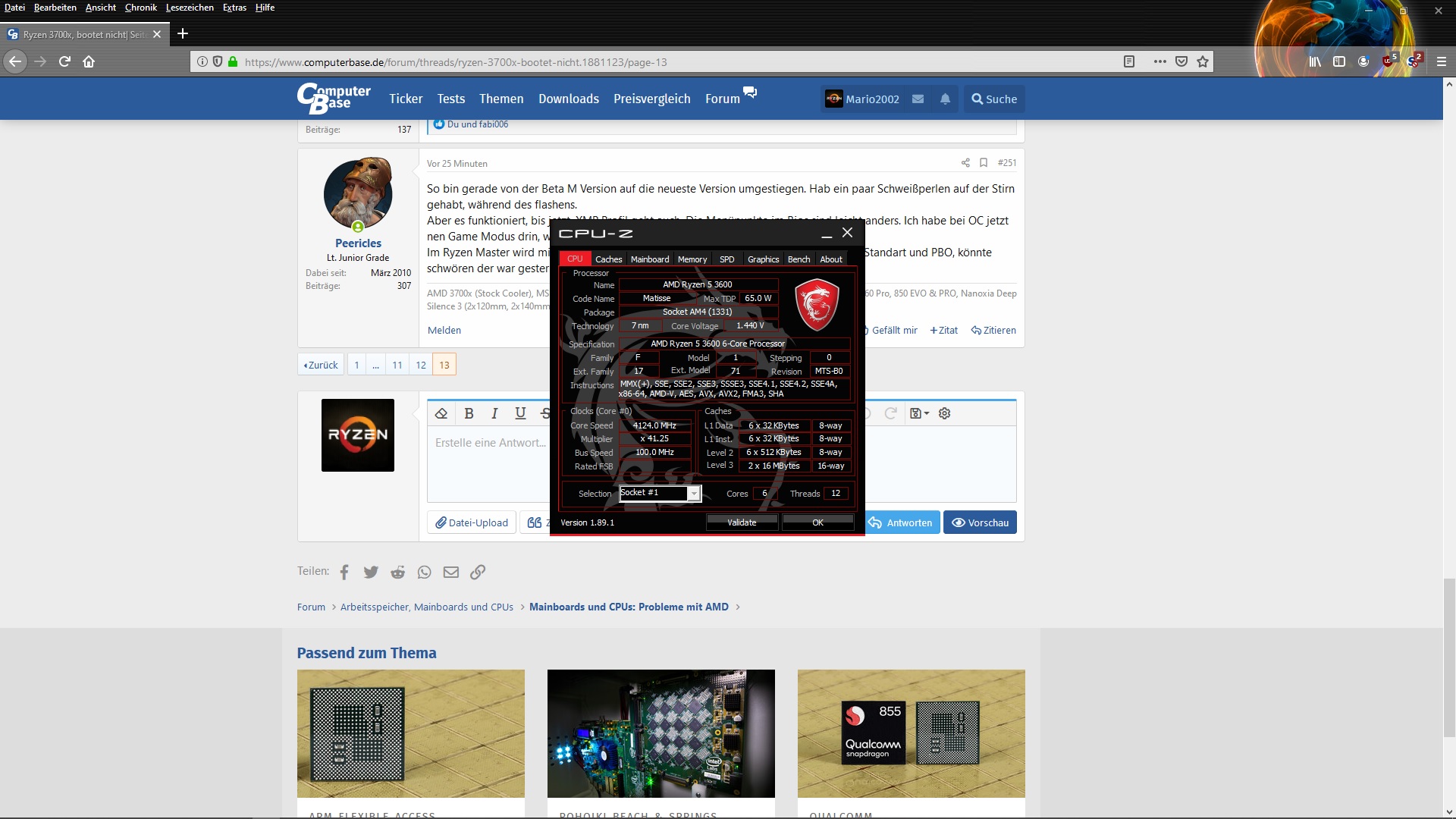Click the eraser remove-formatting icon in editor

coord(441,413)
